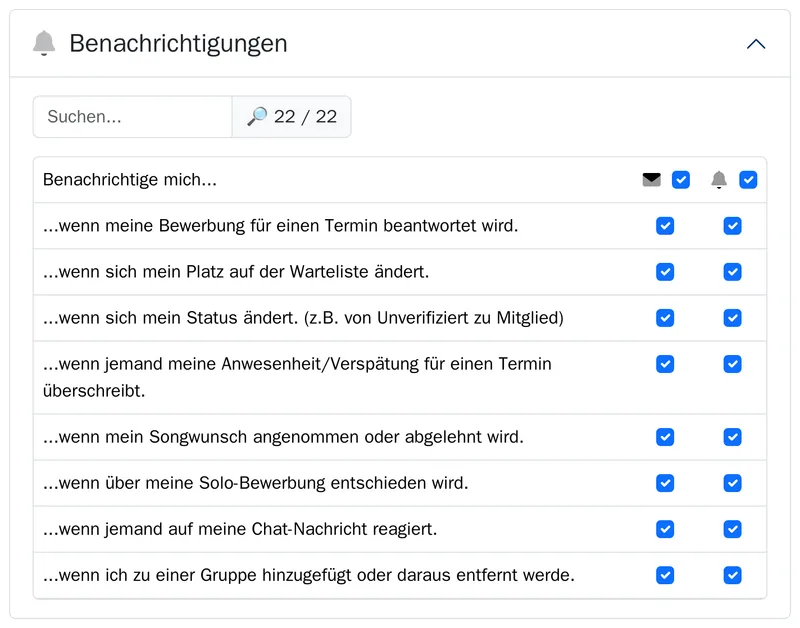Collapse the Benachrichtigungen panel chevron
Screen dimensions: 800x628
756,44
